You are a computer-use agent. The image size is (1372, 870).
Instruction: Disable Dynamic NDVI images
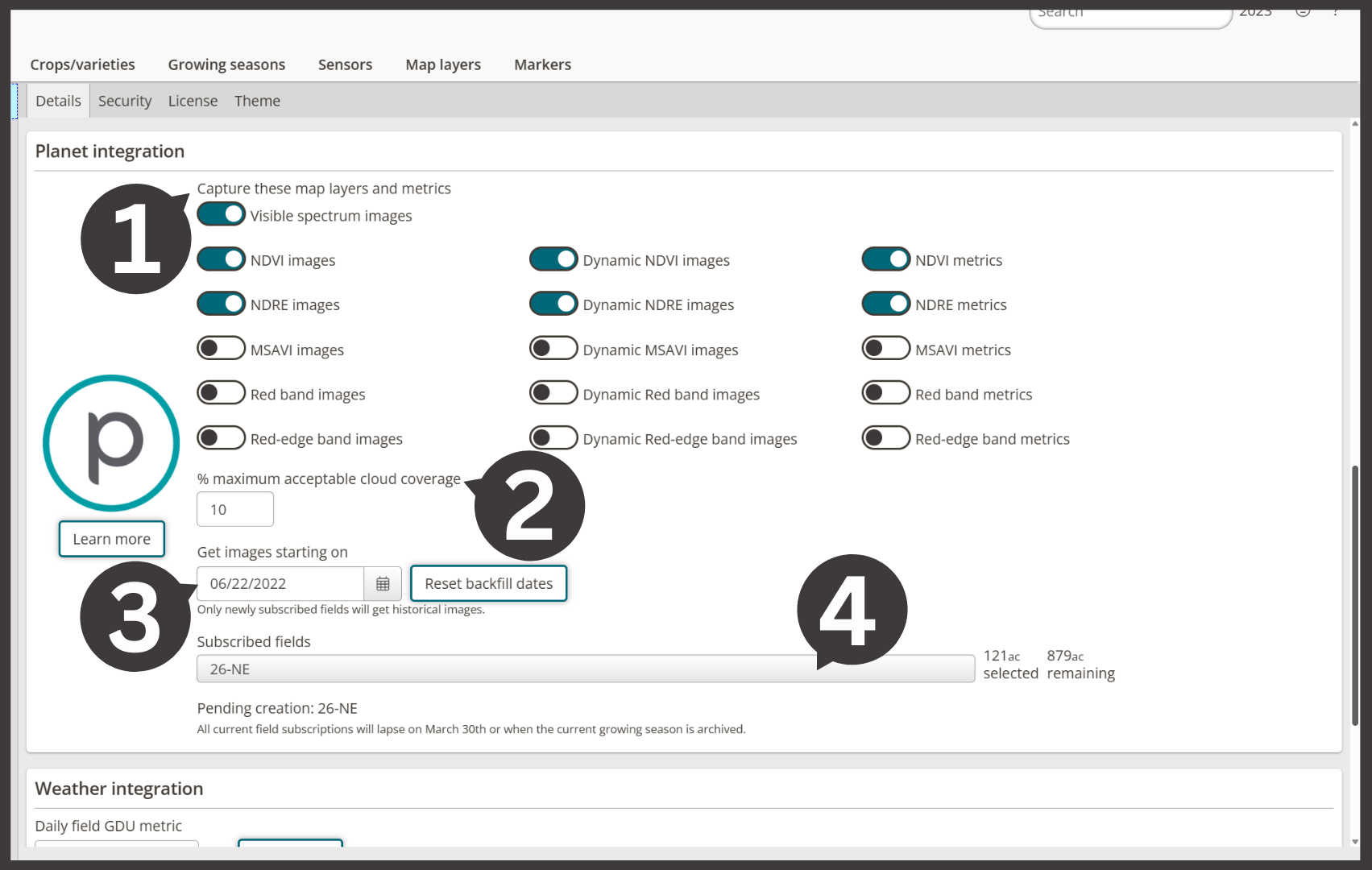click(553, 259)
